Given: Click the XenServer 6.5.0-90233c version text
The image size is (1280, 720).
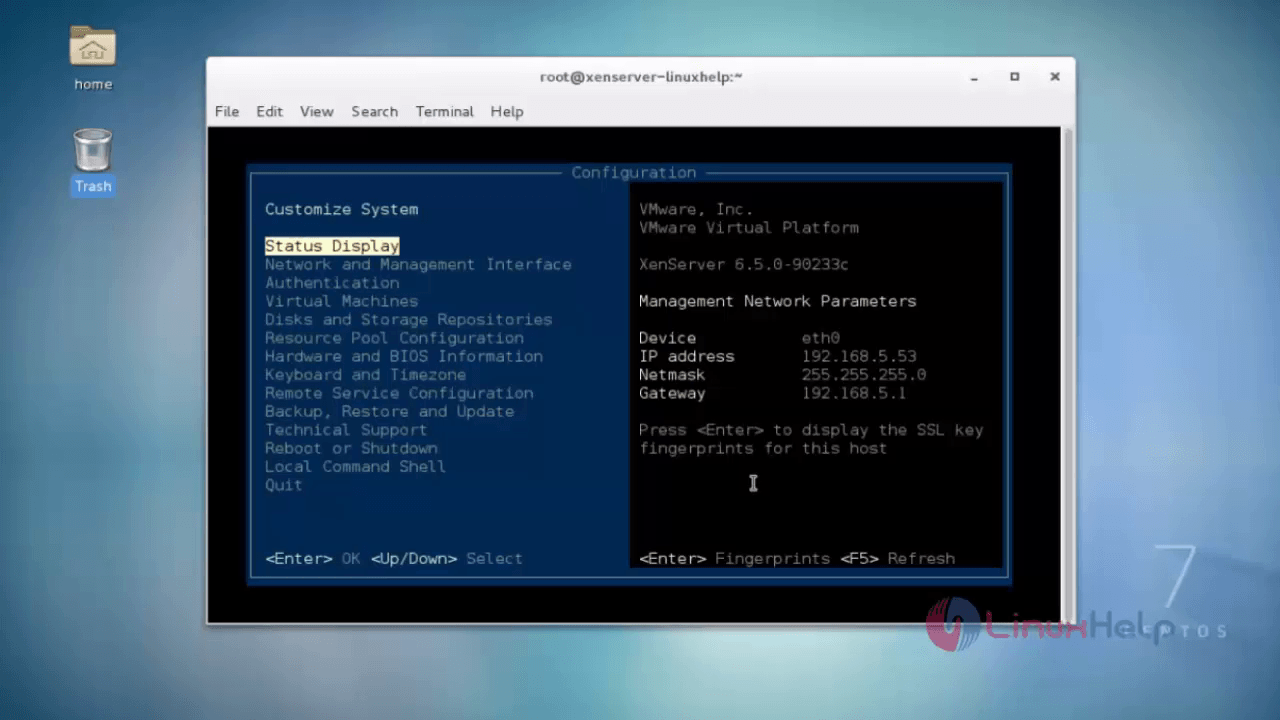Looking at the screenshot, I should pyautogui.click(x=744, y=264).
